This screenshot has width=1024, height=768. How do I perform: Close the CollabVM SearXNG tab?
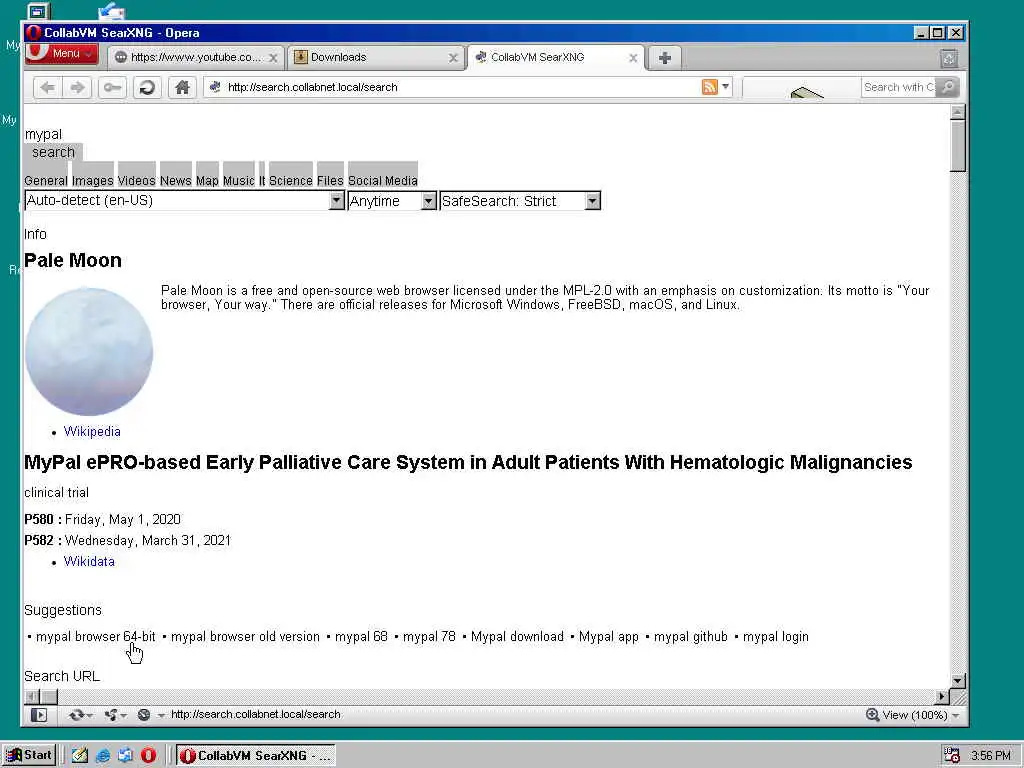(633, 58)
